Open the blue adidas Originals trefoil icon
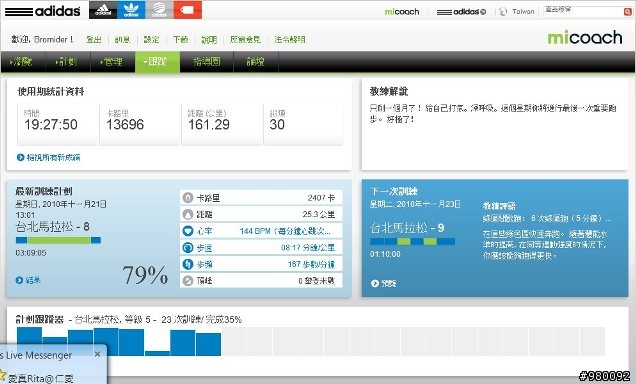This screenshot has width=636, height=384. [x=131, y=10]
